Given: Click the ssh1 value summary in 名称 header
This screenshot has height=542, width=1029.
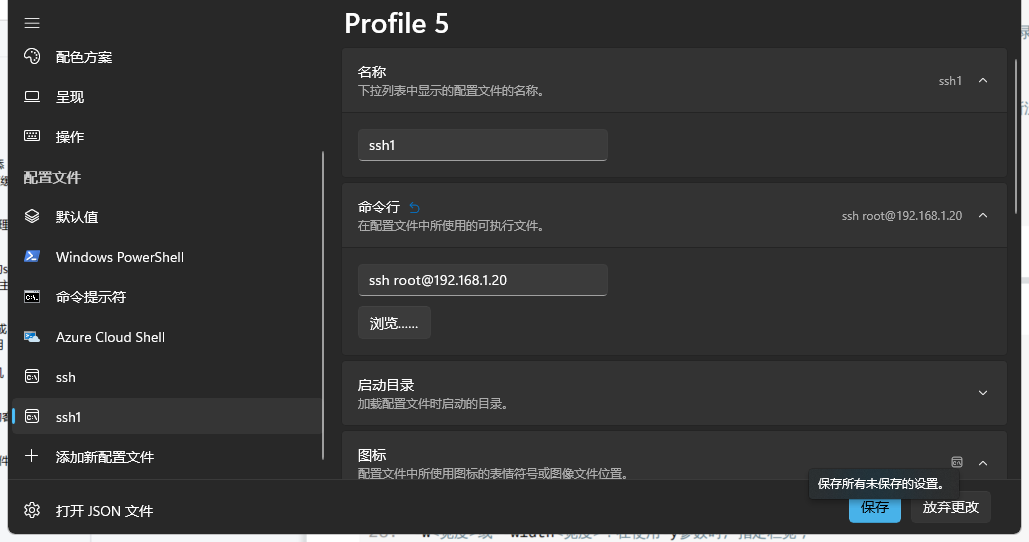Looking at the screenshot, I should point(950,81).
